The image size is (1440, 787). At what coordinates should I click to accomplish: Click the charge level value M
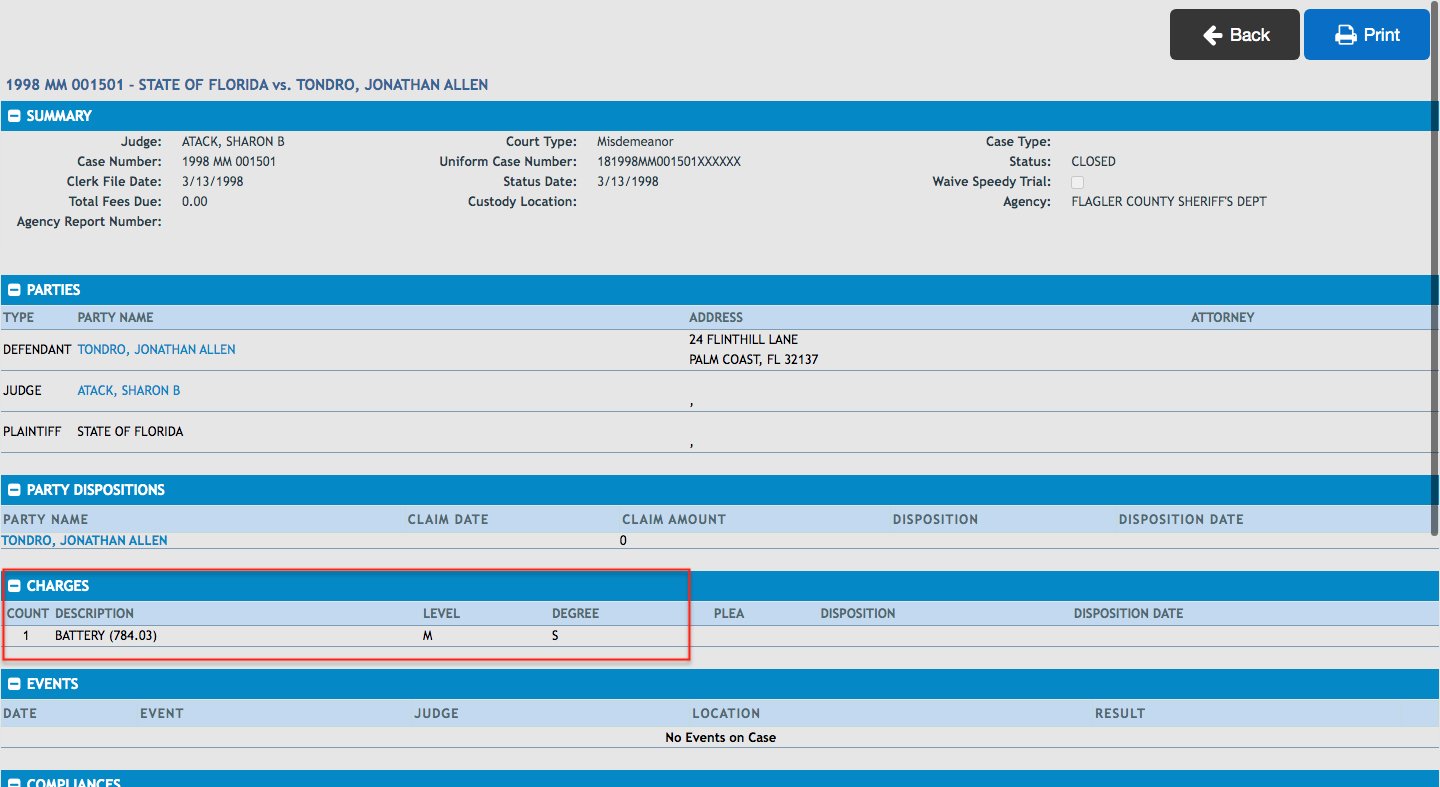click(427, 636)
